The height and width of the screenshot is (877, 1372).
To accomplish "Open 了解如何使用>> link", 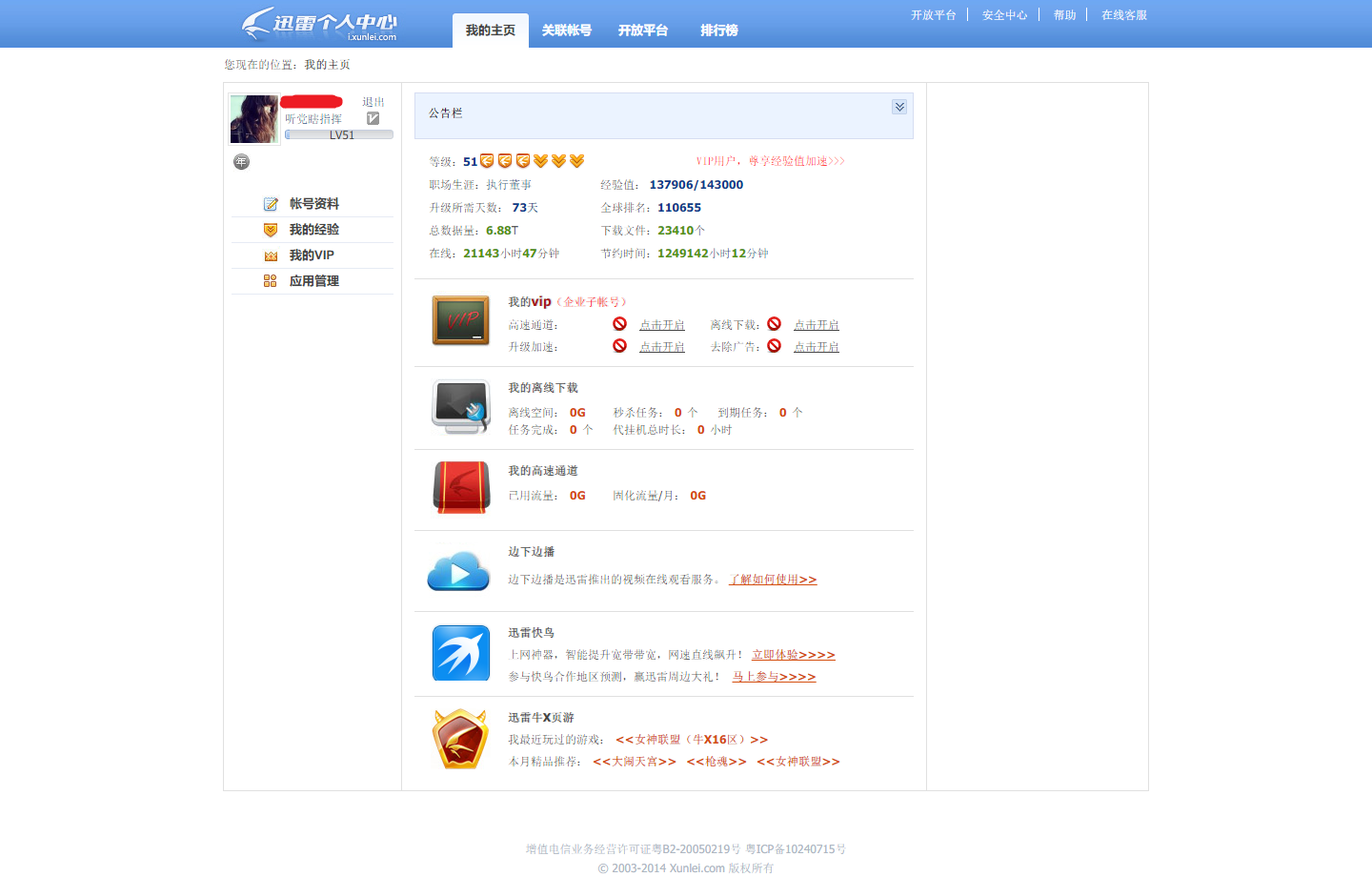I will (x=774, y=580).
